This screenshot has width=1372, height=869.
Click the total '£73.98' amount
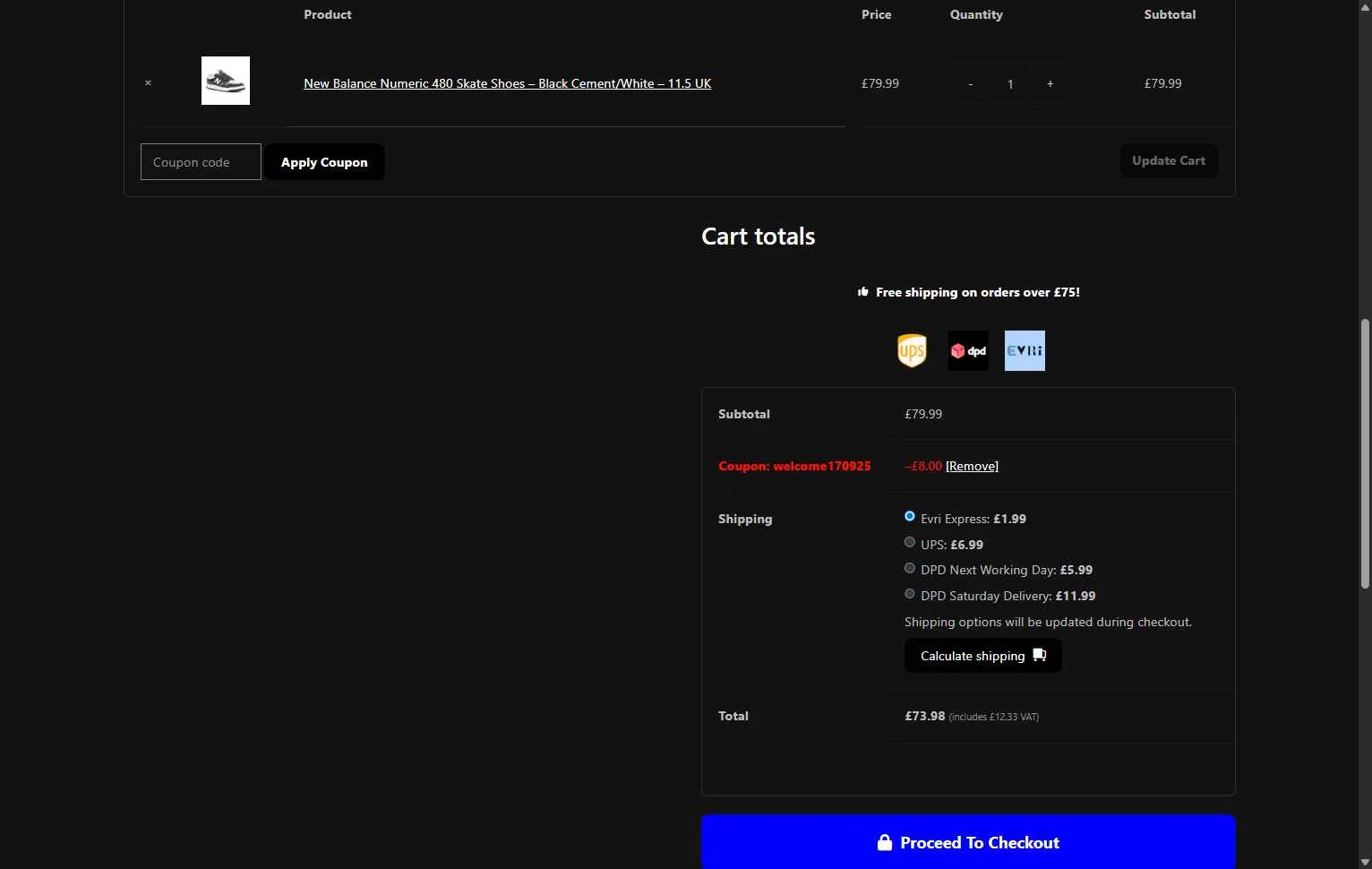[x=925, y=716]
